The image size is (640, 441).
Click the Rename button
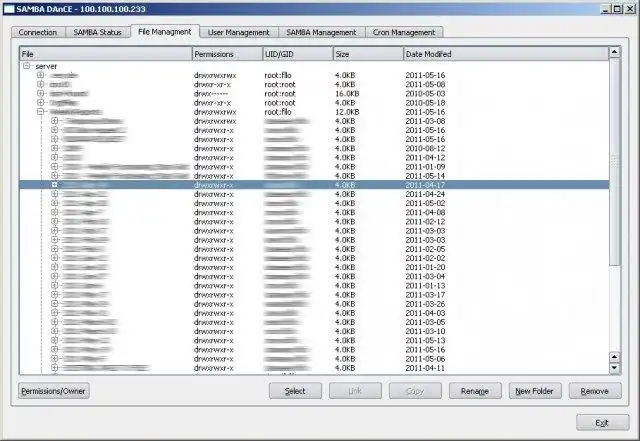(x=475, y=391)
